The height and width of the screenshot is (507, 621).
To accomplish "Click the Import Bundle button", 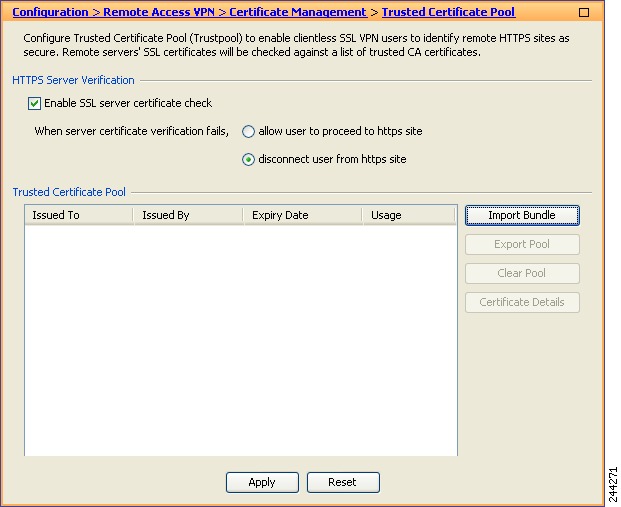I will (x=522, y=215).
